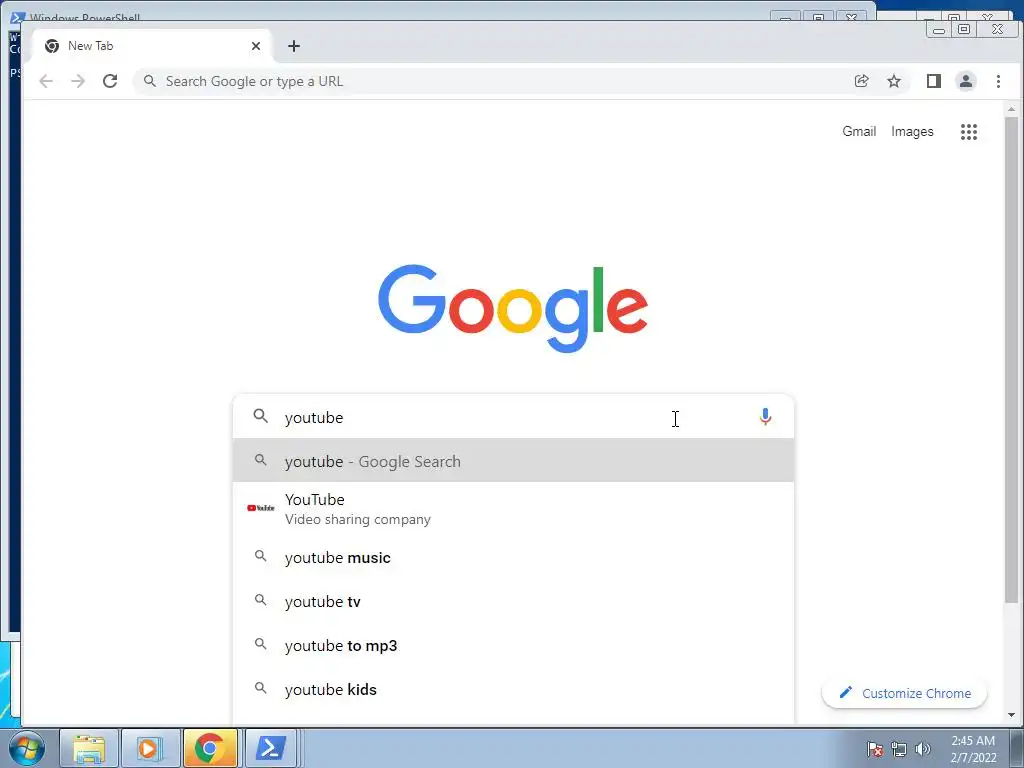Click the Chrome taskbar icon

pos(210,748)
